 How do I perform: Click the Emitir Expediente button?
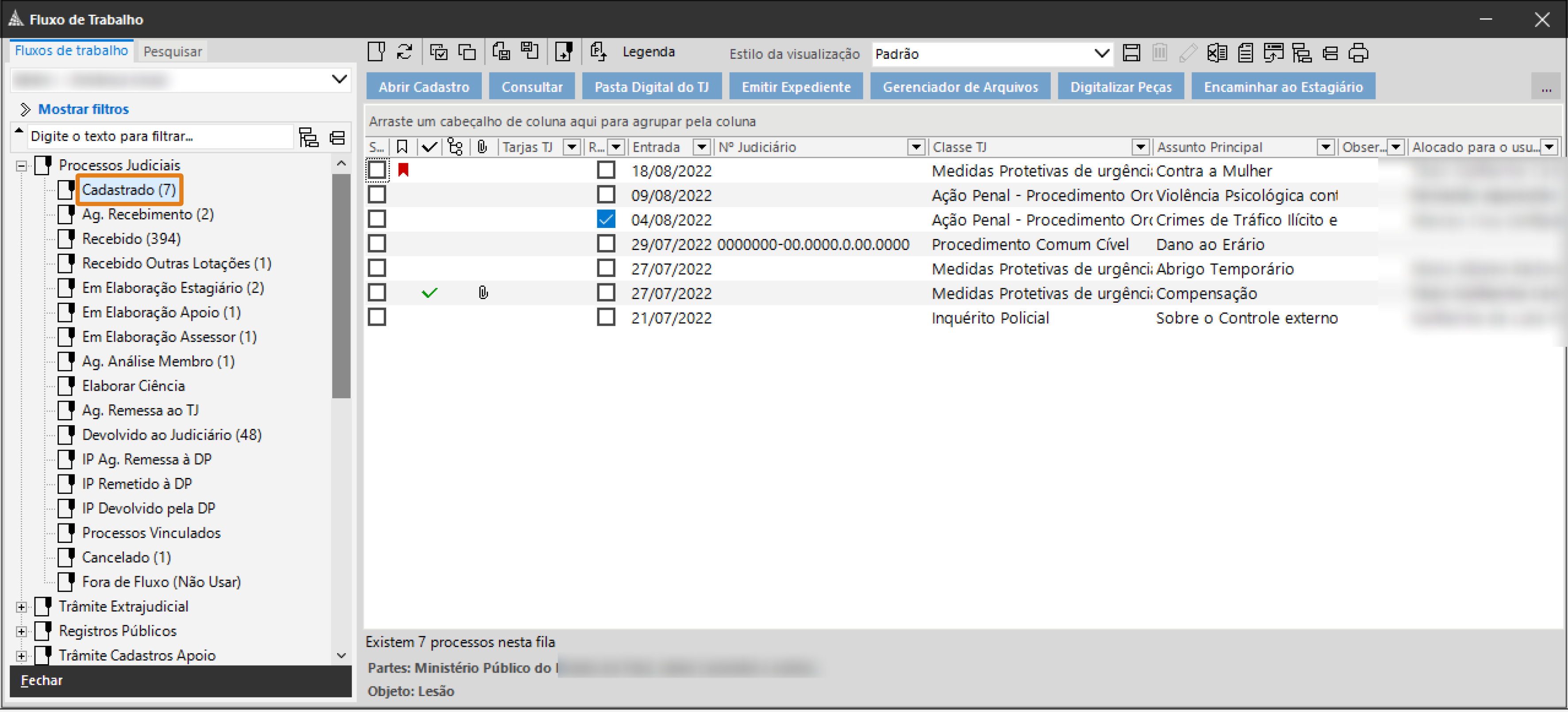[796, 87]
